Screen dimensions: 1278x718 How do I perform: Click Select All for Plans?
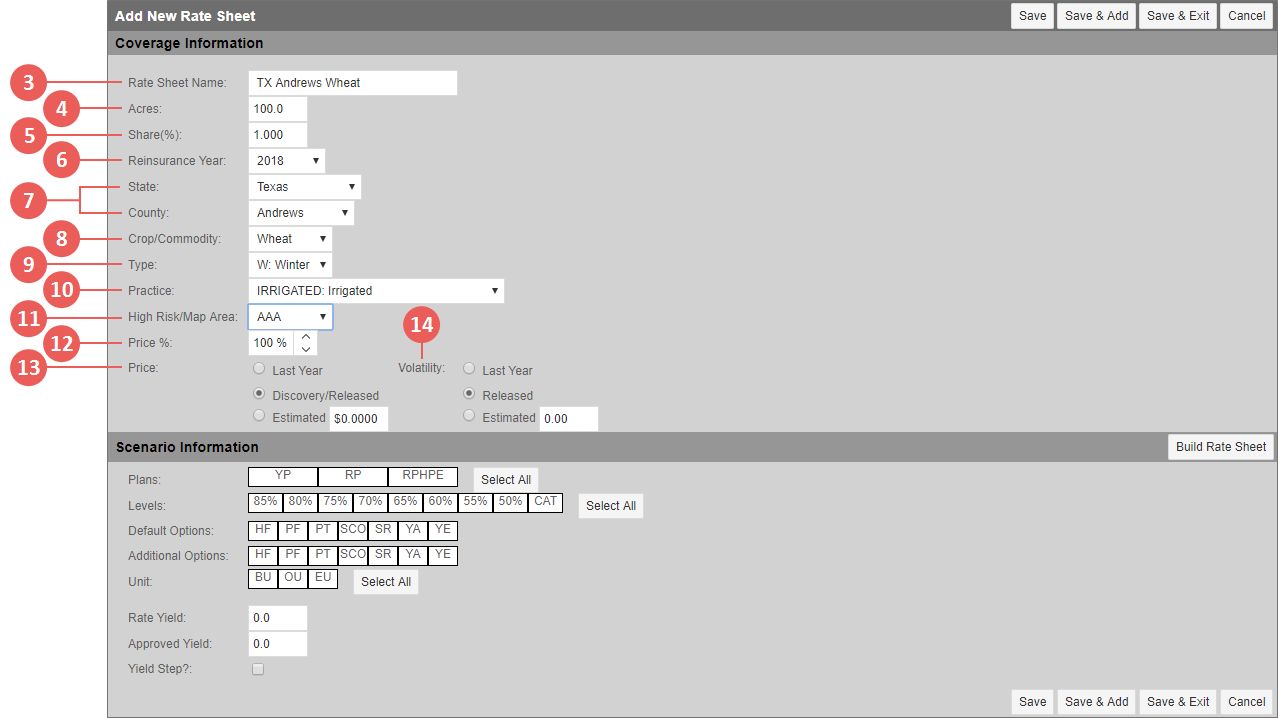pos(505,480)
